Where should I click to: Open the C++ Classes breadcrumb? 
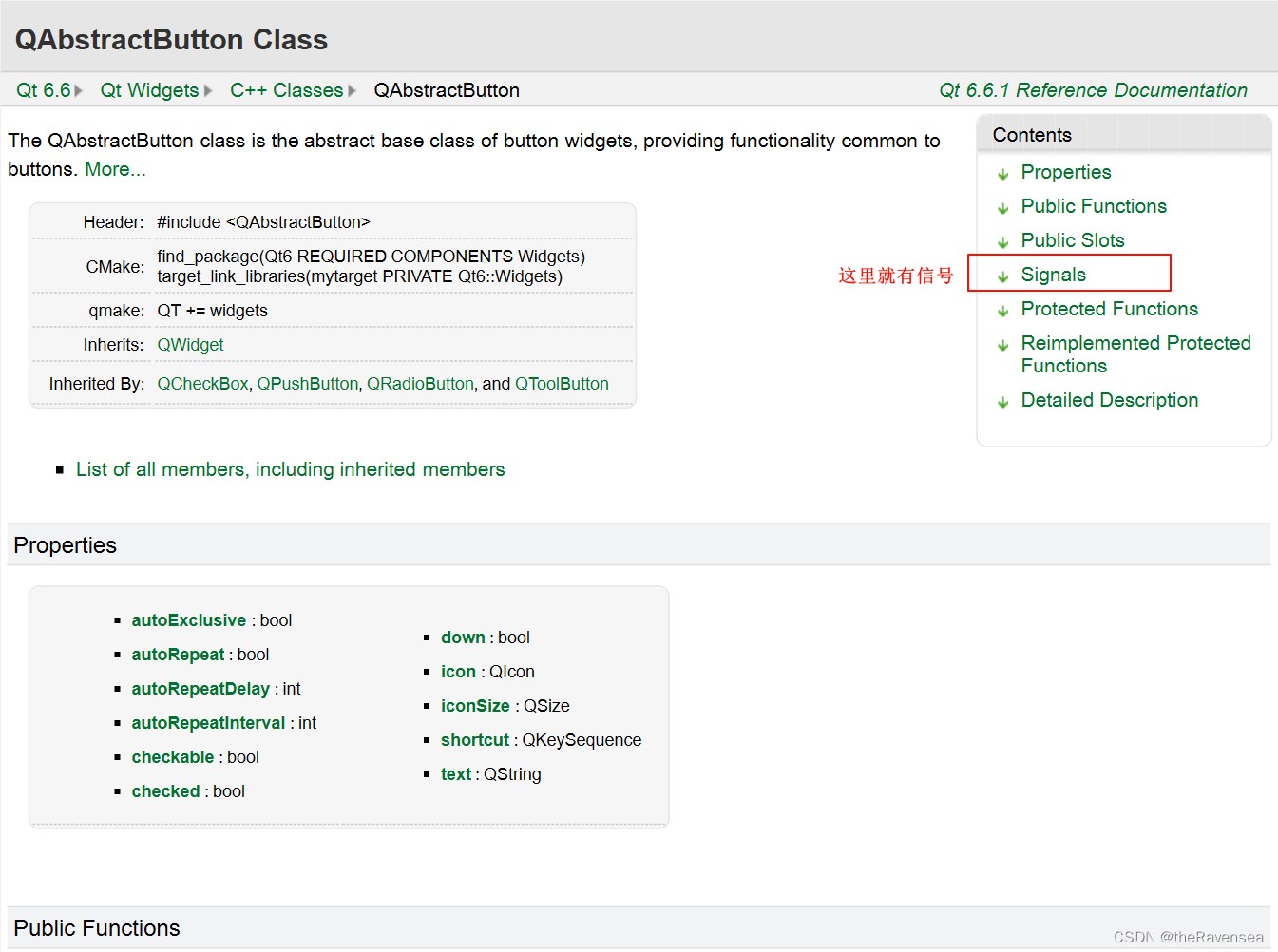coord(286,90)
